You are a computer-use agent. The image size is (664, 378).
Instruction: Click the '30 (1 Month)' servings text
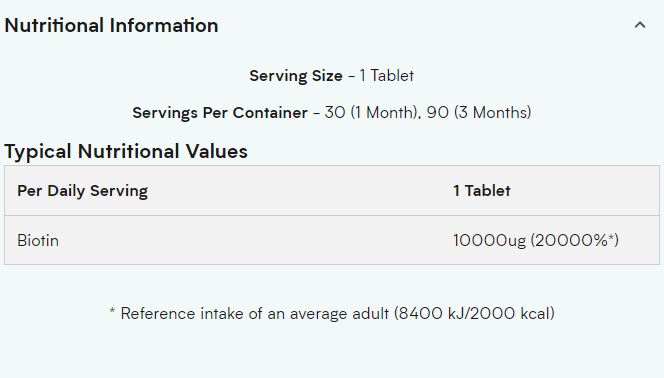[371, 113]
